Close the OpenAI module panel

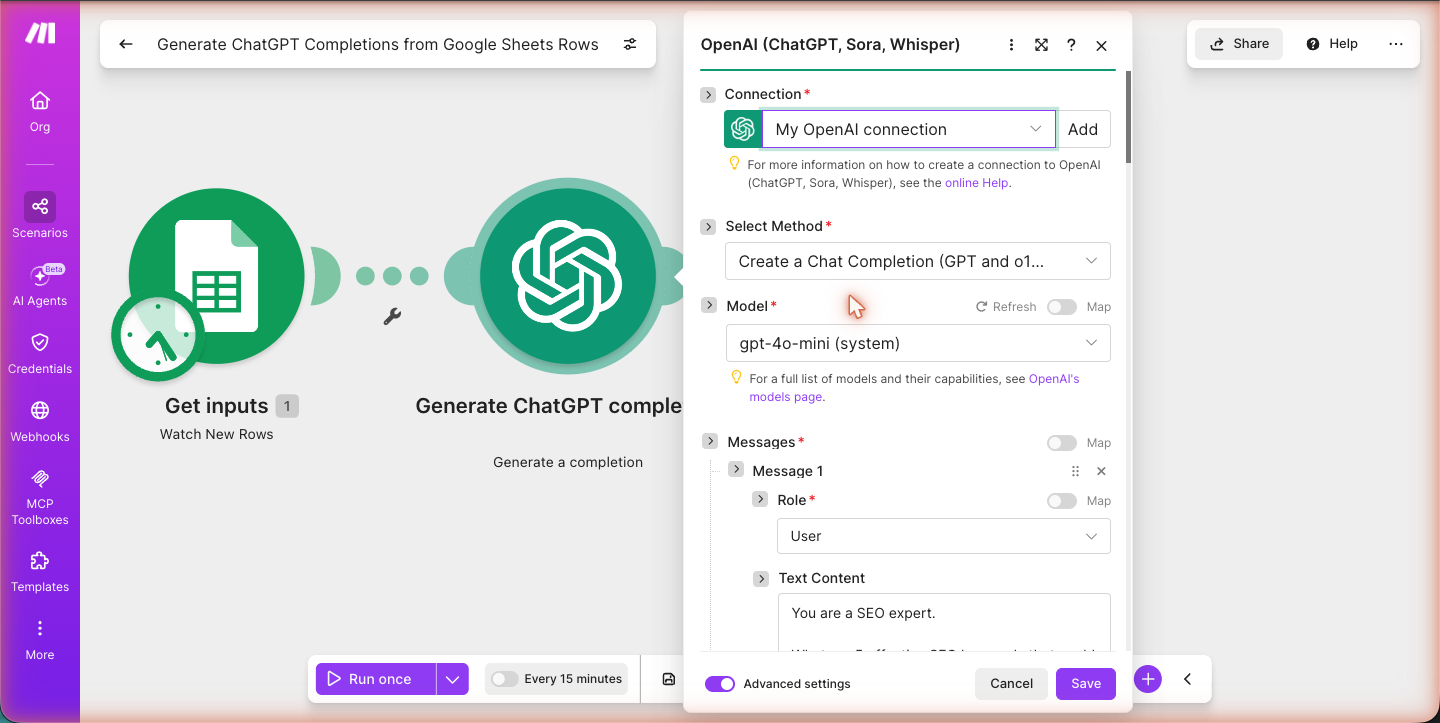1101,45
